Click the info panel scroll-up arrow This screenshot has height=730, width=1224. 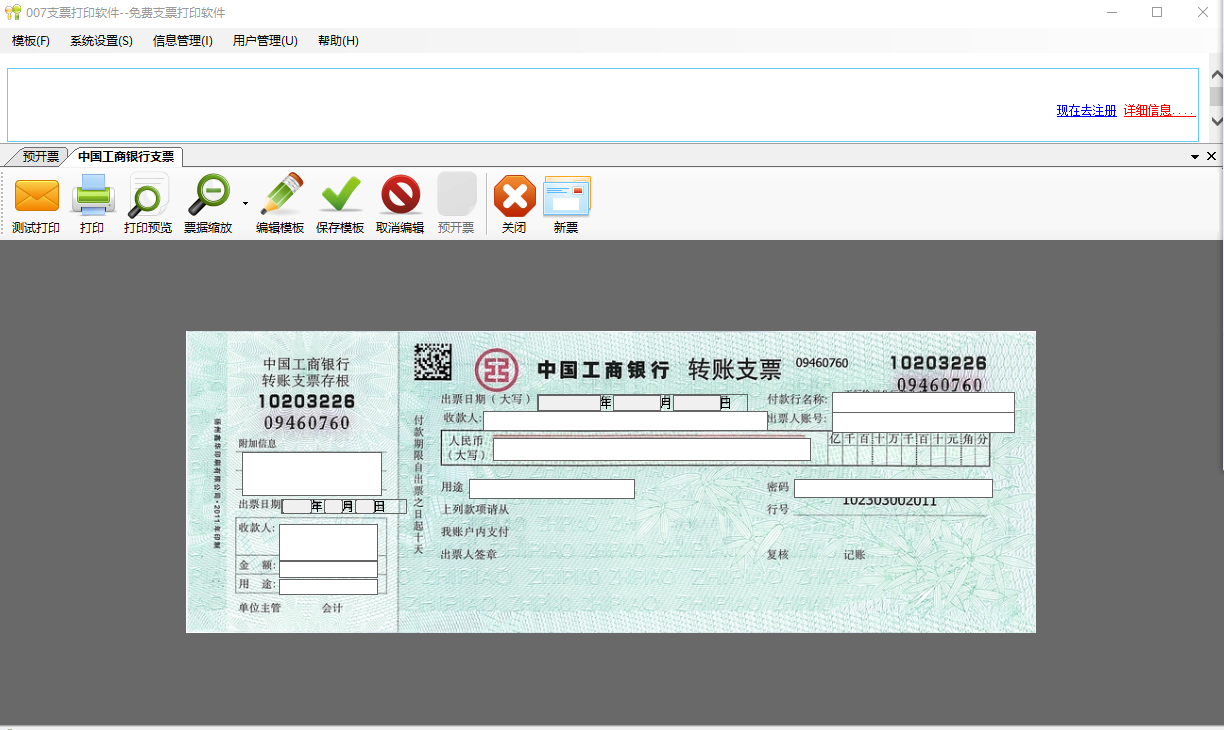(1216, 75)
